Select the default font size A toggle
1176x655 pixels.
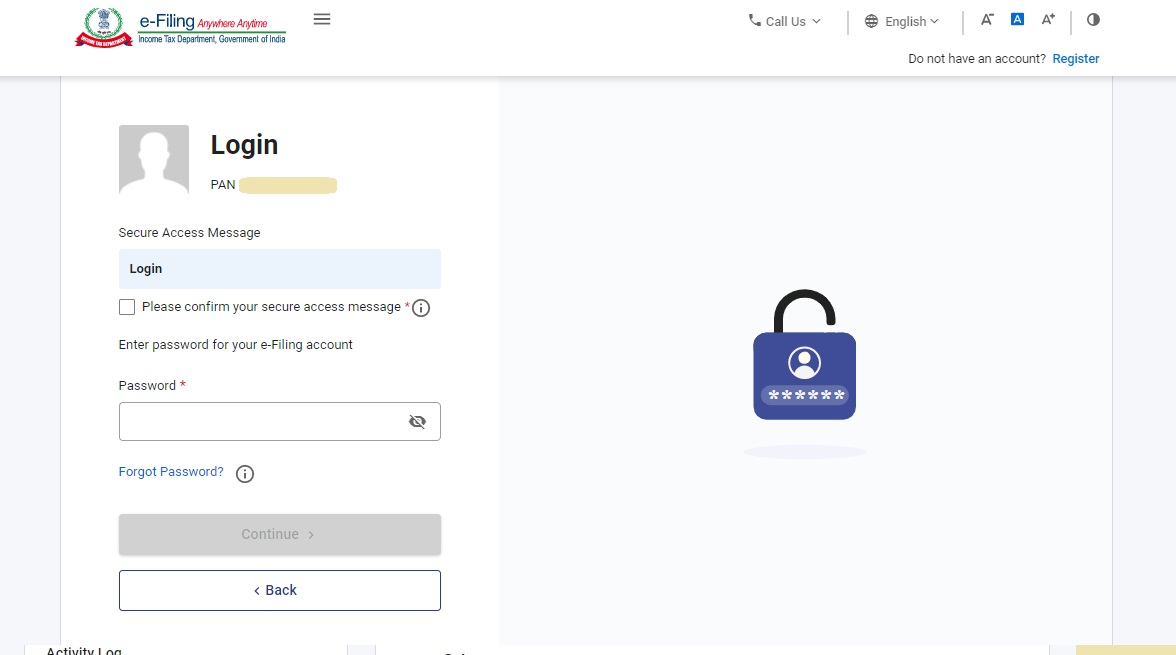(1017, 18)
